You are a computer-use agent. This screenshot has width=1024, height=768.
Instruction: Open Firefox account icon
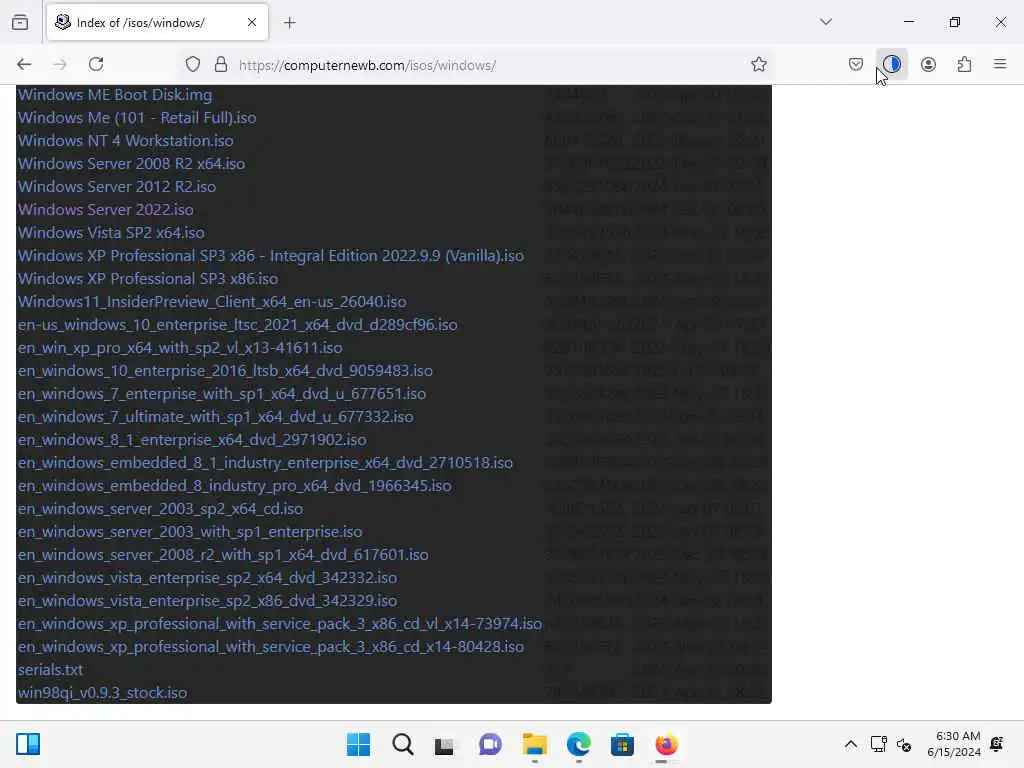point(929,64)
